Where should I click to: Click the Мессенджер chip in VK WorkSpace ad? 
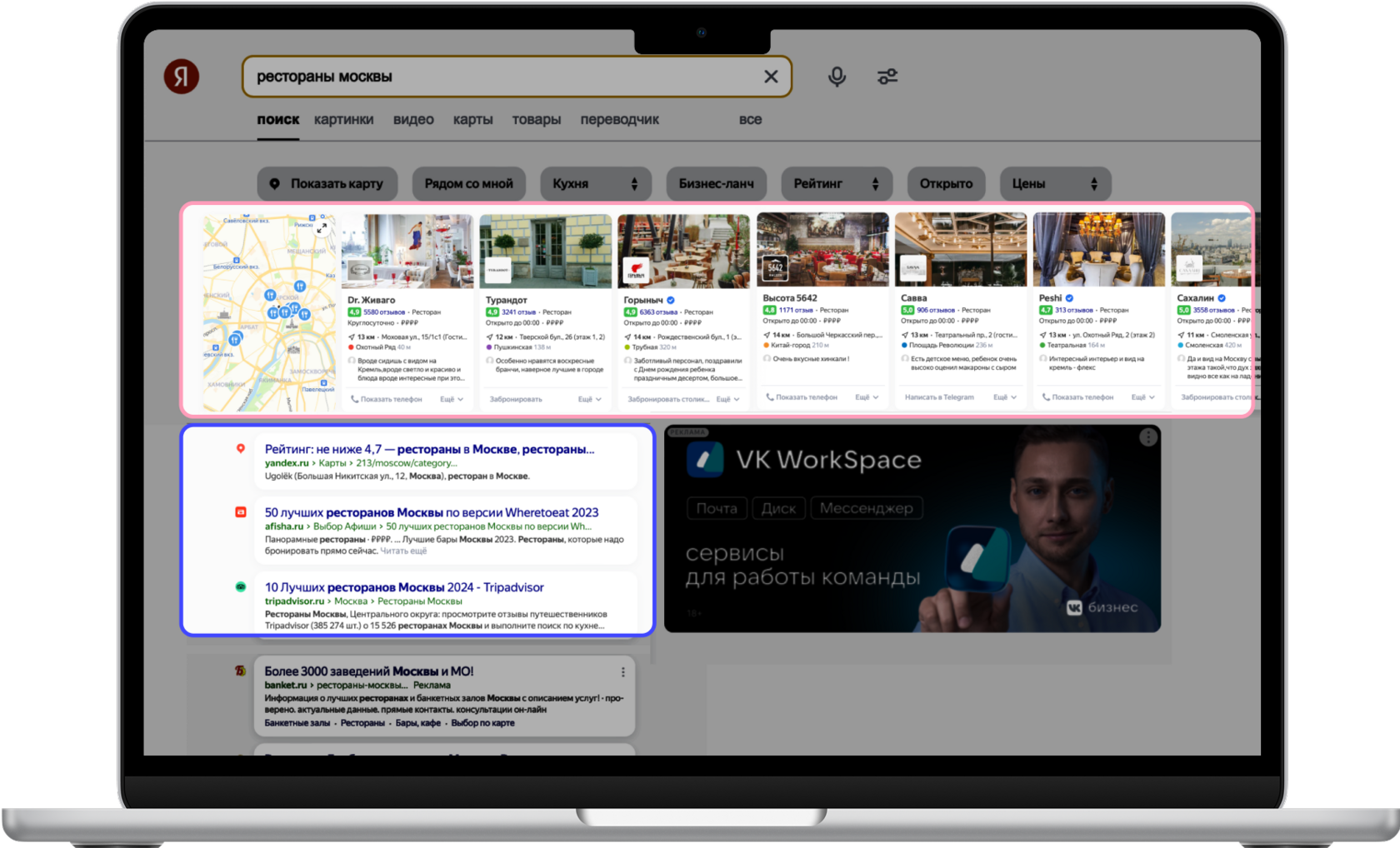click(867, 508)
